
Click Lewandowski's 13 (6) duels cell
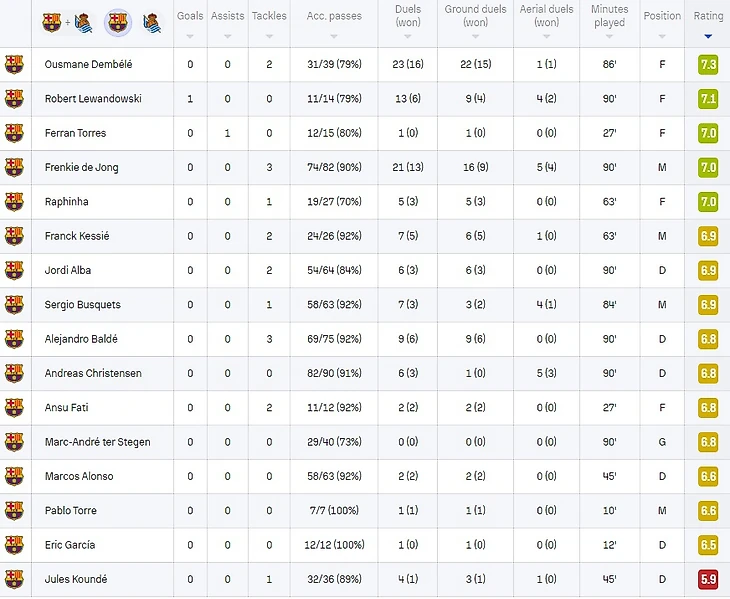[x=408, y=99]
